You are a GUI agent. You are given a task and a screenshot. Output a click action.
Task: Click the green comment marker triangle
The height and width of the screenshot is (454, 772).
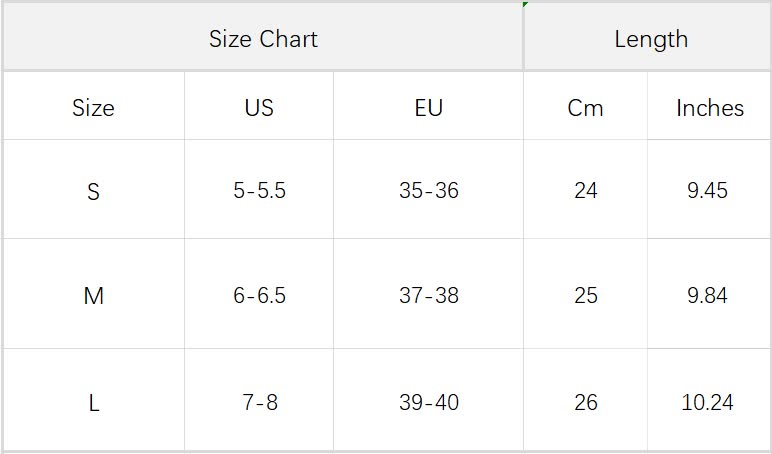point(525,5)
